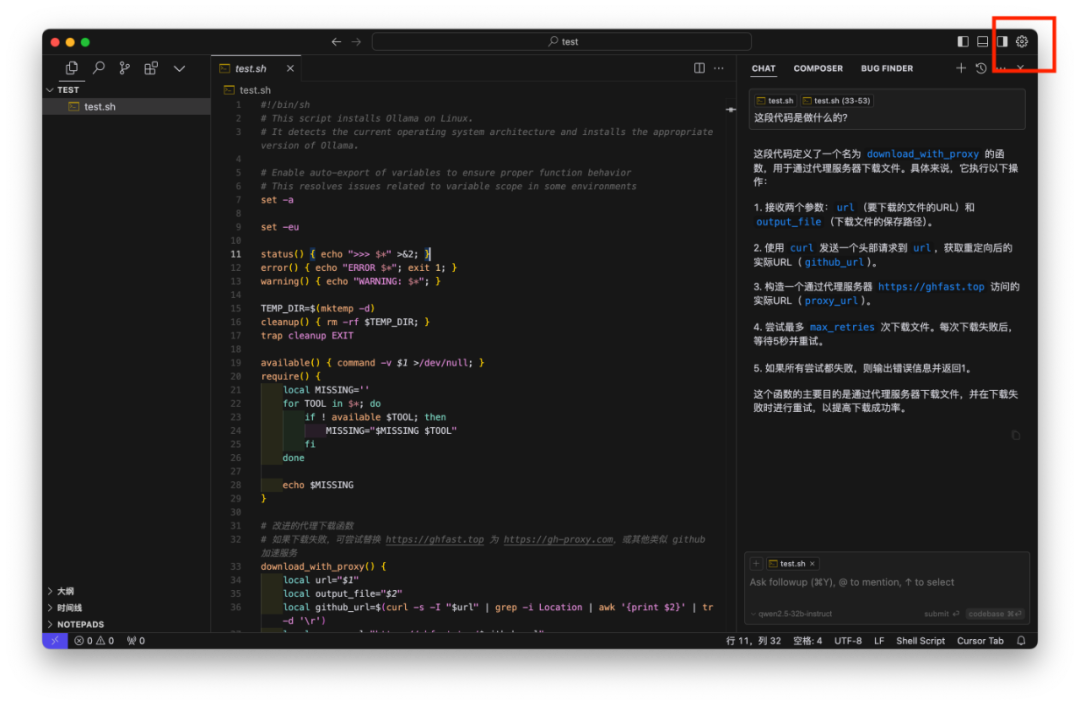
Task: Open settings gear icon in title bar
Action: pos(1022,41)
